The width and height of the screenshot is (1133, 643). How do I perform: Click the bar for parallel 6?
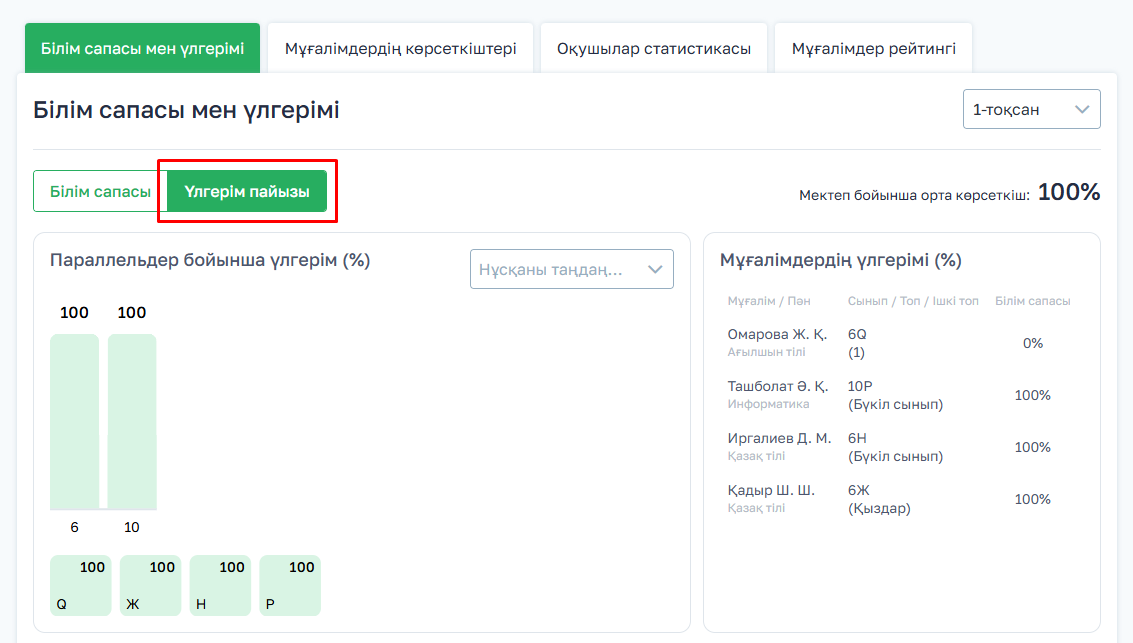click(x=74, y=422)
